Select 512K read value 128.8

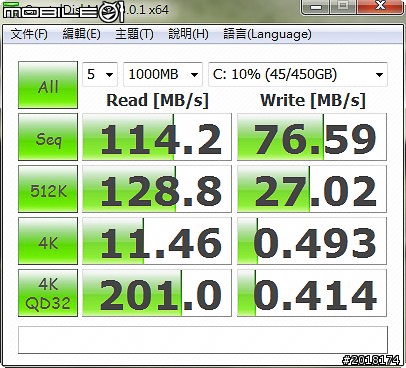[x=157, y=189]
